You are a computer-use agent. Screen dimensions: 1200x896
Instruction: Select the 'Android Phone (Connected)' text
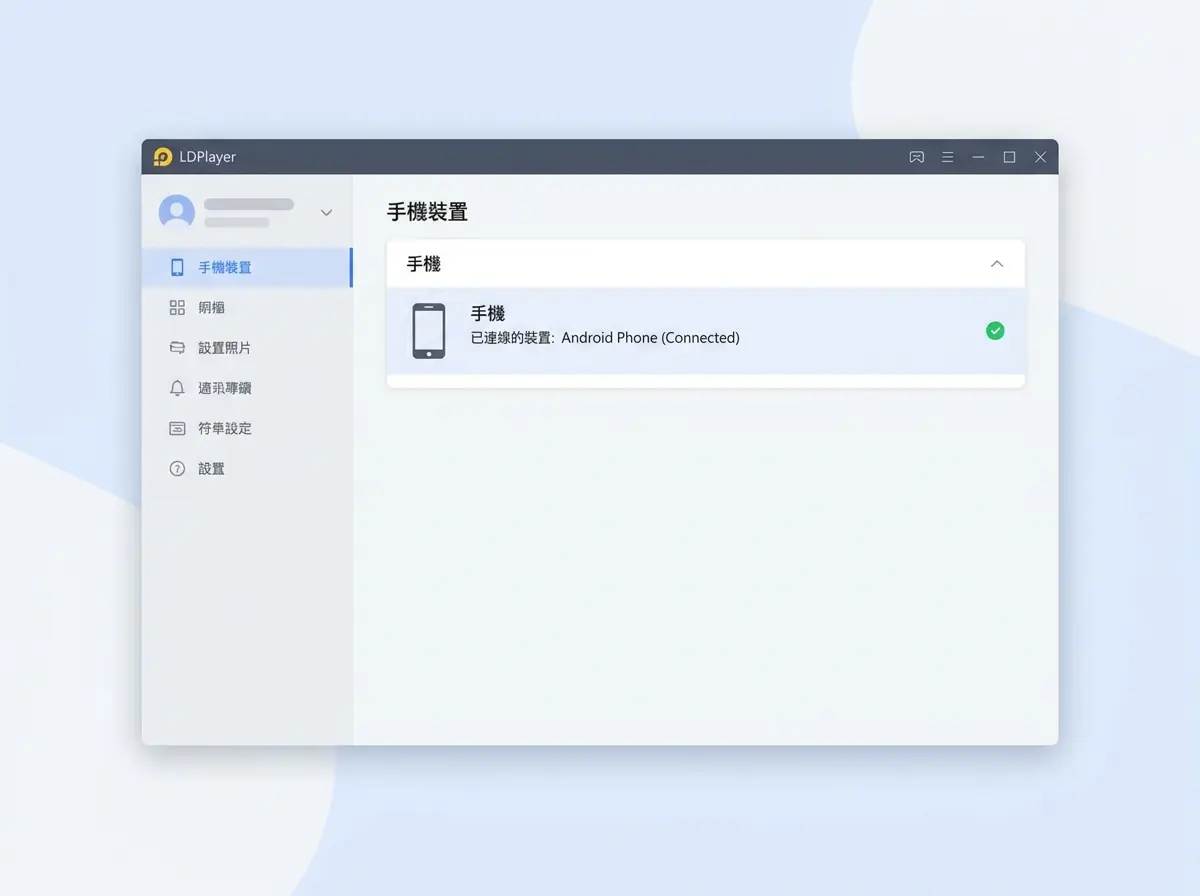(x=650, y=338)
